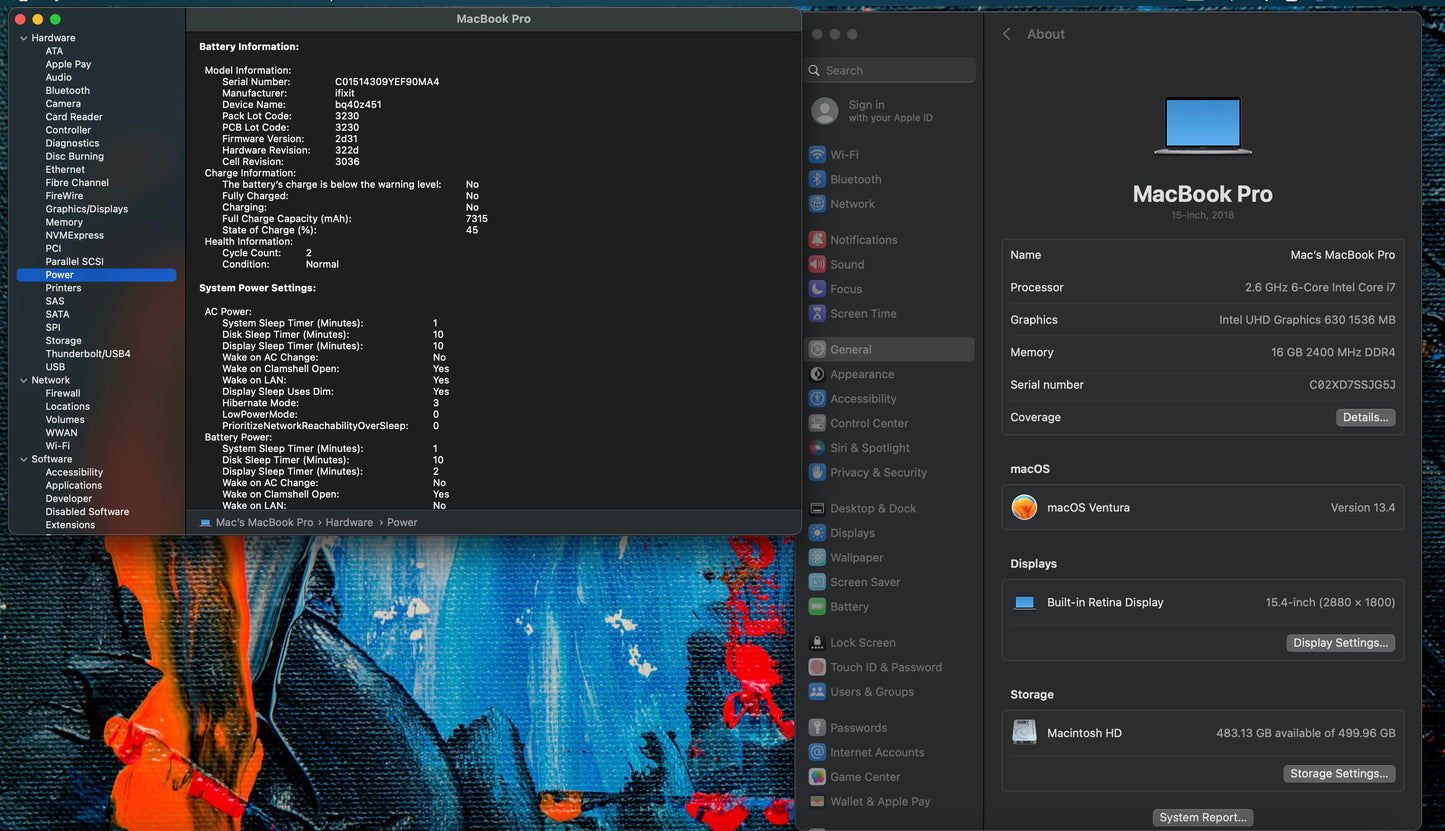The width and height of the screenshot is (1445, 831).
Task: Open the Notifications bell icon
Action: [817, 240]
